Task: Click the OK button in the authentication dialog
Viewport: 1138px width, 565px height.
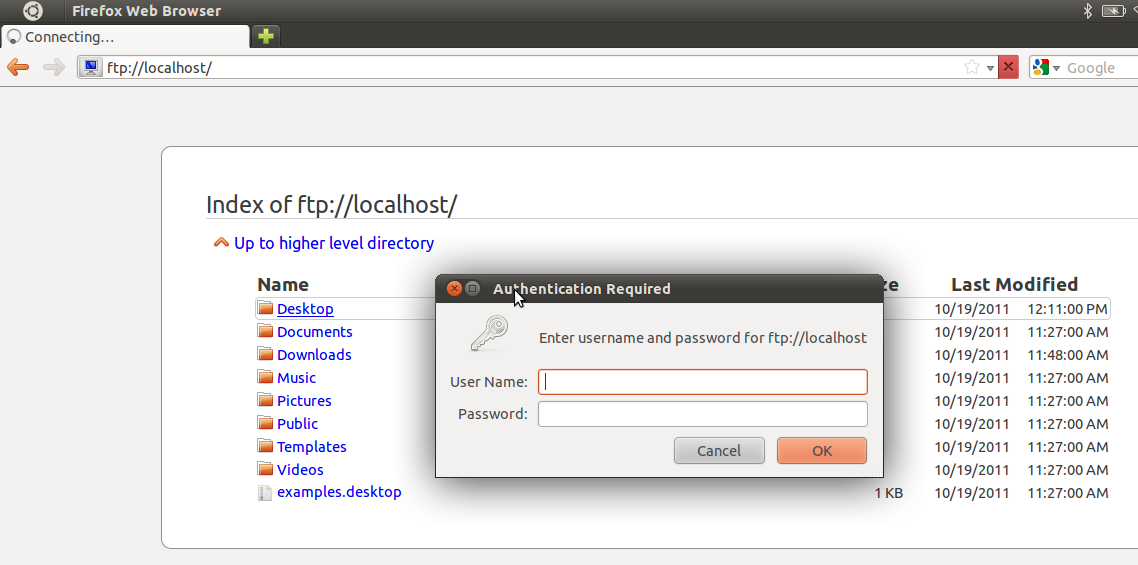Action: (x=821, y=451)
